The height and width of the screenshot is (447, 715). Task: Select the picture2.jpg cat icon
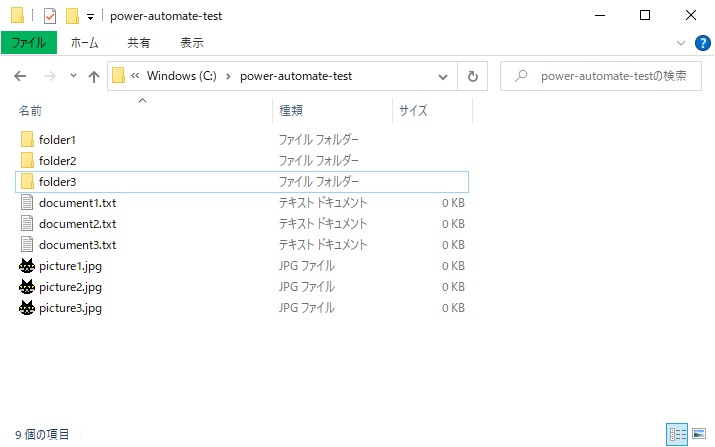pos(27,286)
